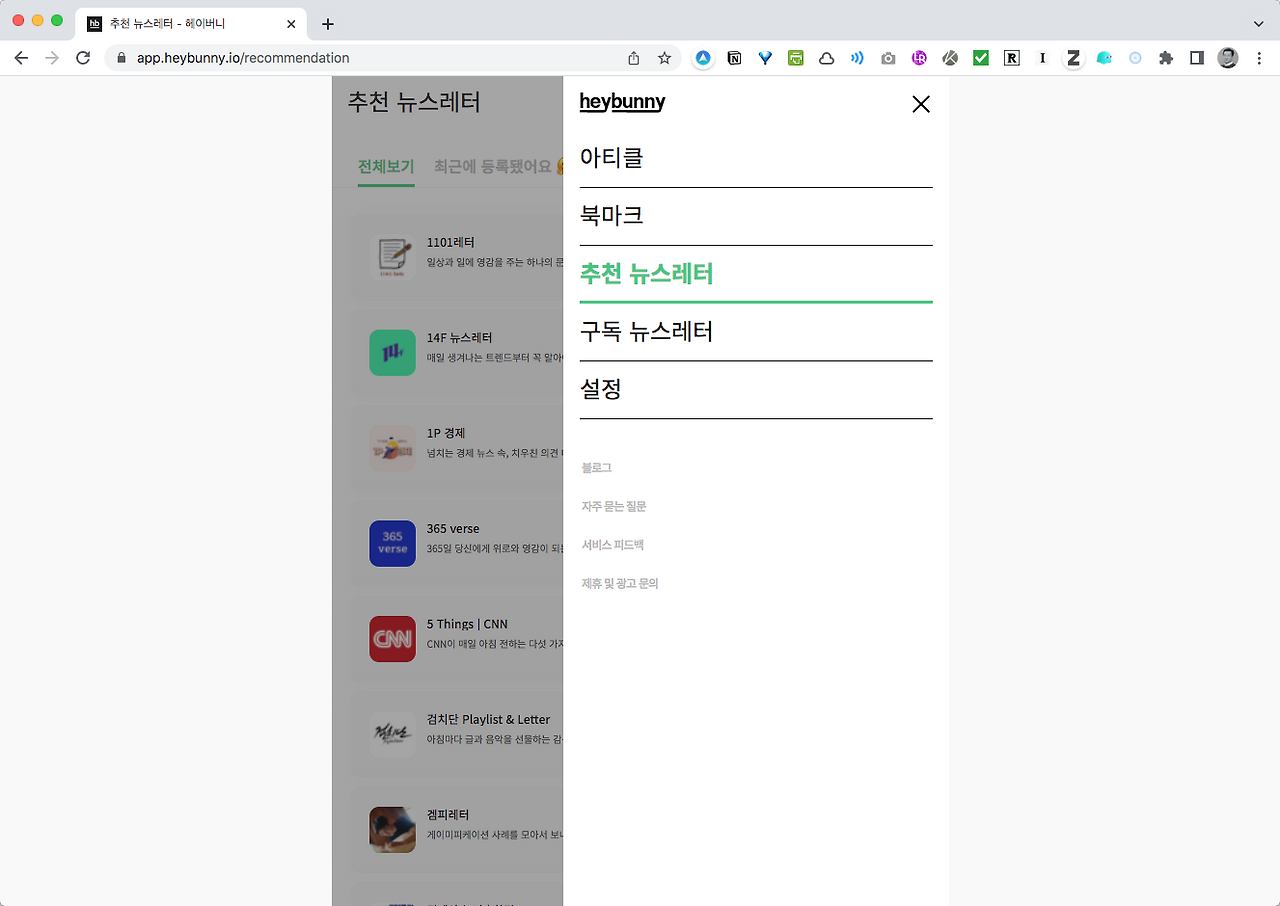Select the 365 verse newsletter title
Image resolution: width=1280 pixels, height=906 pixels.
[x=453, y=529]
